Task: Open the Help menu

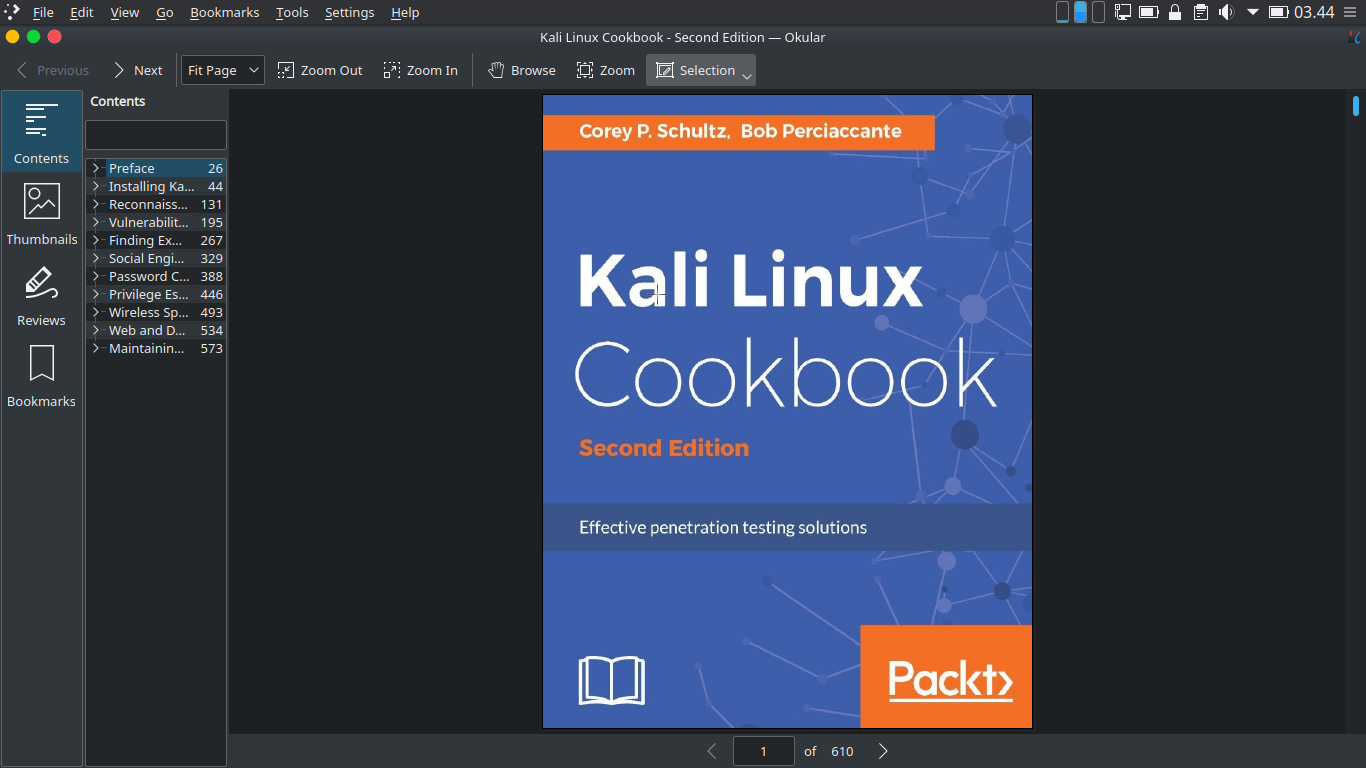Action: (x=405, y=12)
